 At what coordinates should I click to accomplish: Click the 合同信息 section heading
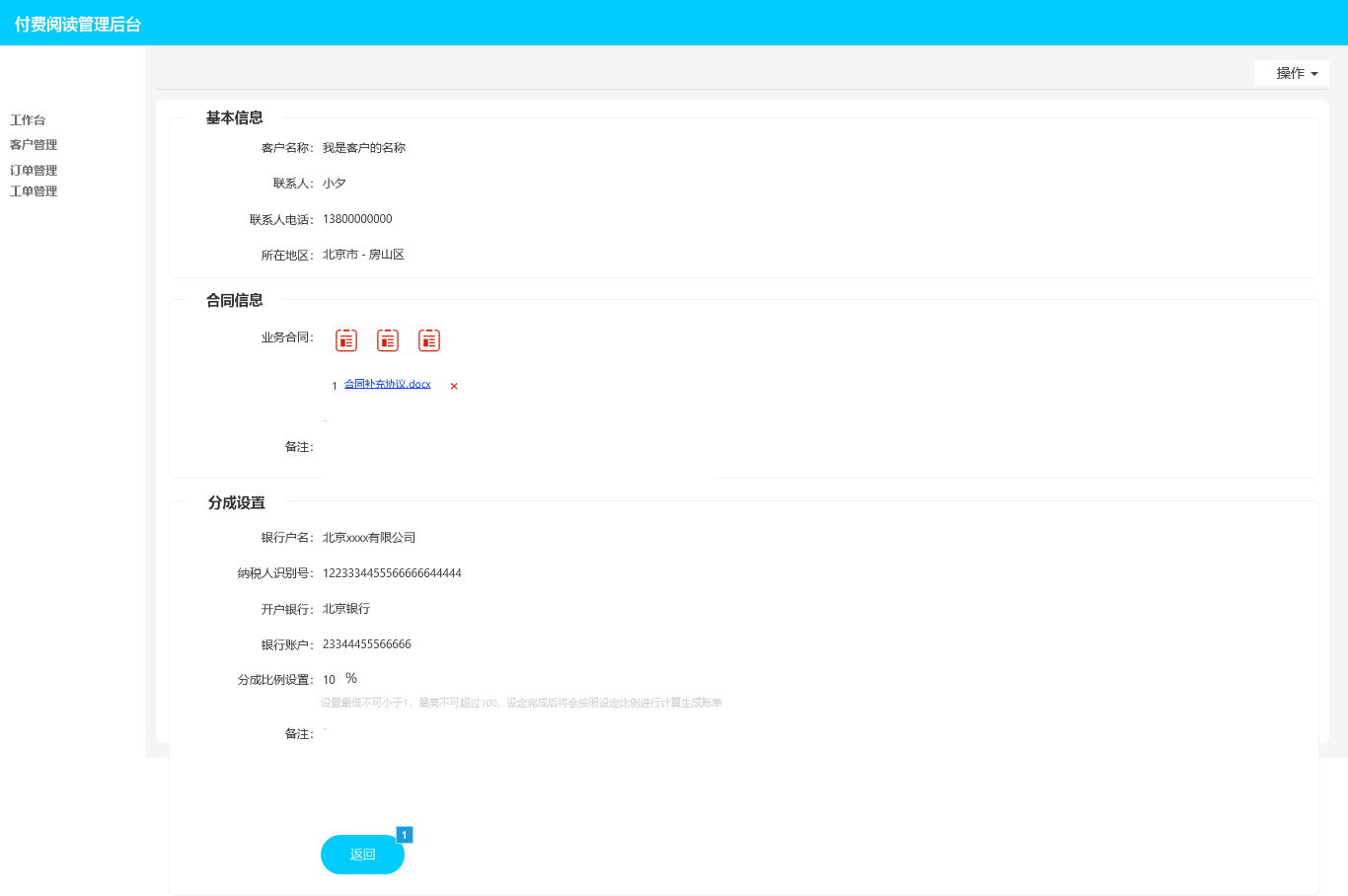235,300
